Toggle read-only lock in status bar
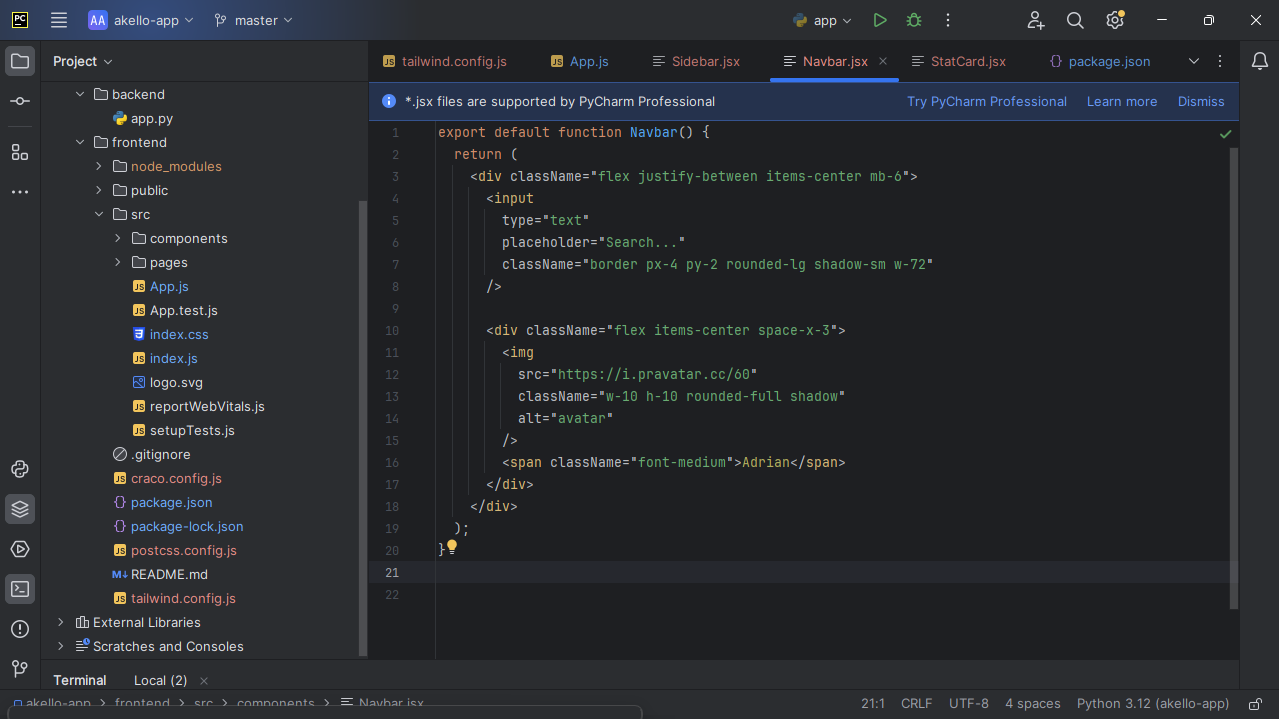 [x=1255, y=704]
